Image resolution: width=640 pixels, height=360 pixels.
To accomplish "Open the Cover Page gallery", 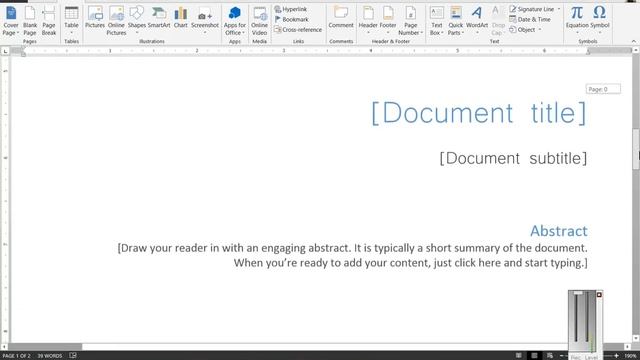I will click(x=11, y=21).
